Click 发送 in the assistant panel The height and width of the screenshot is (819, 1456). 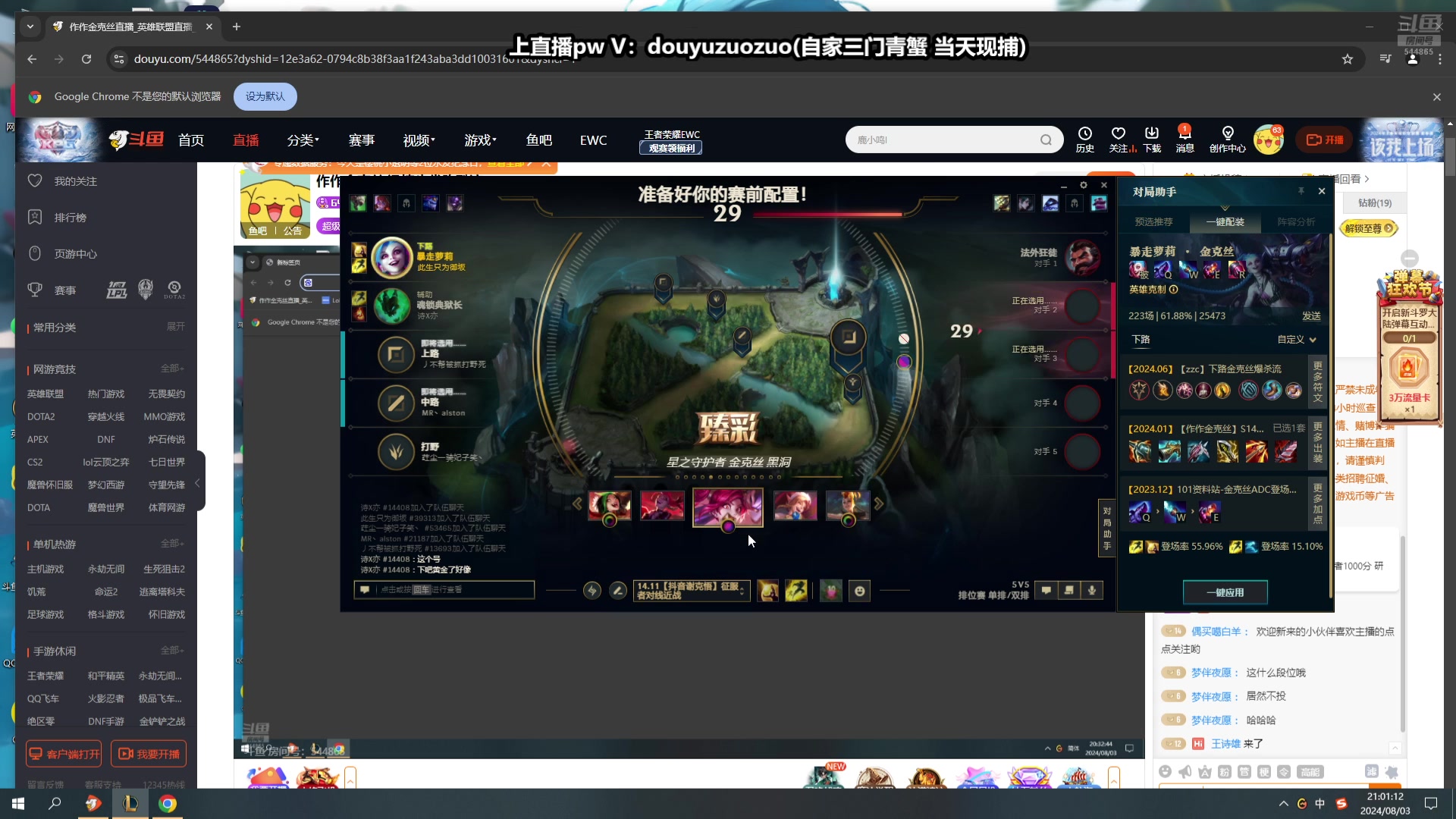(x=1311, y=316)
